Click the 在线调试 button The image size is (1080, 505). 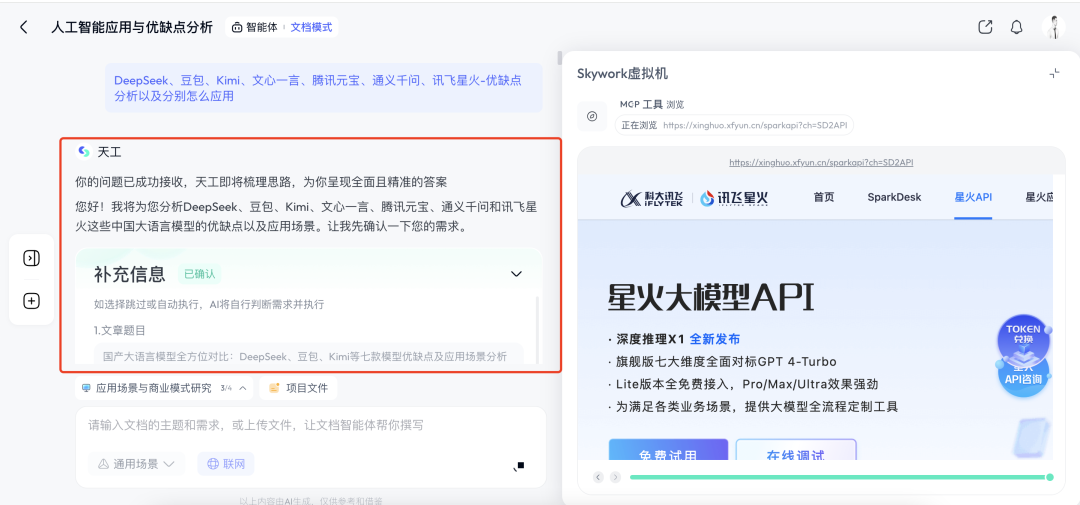796,451
